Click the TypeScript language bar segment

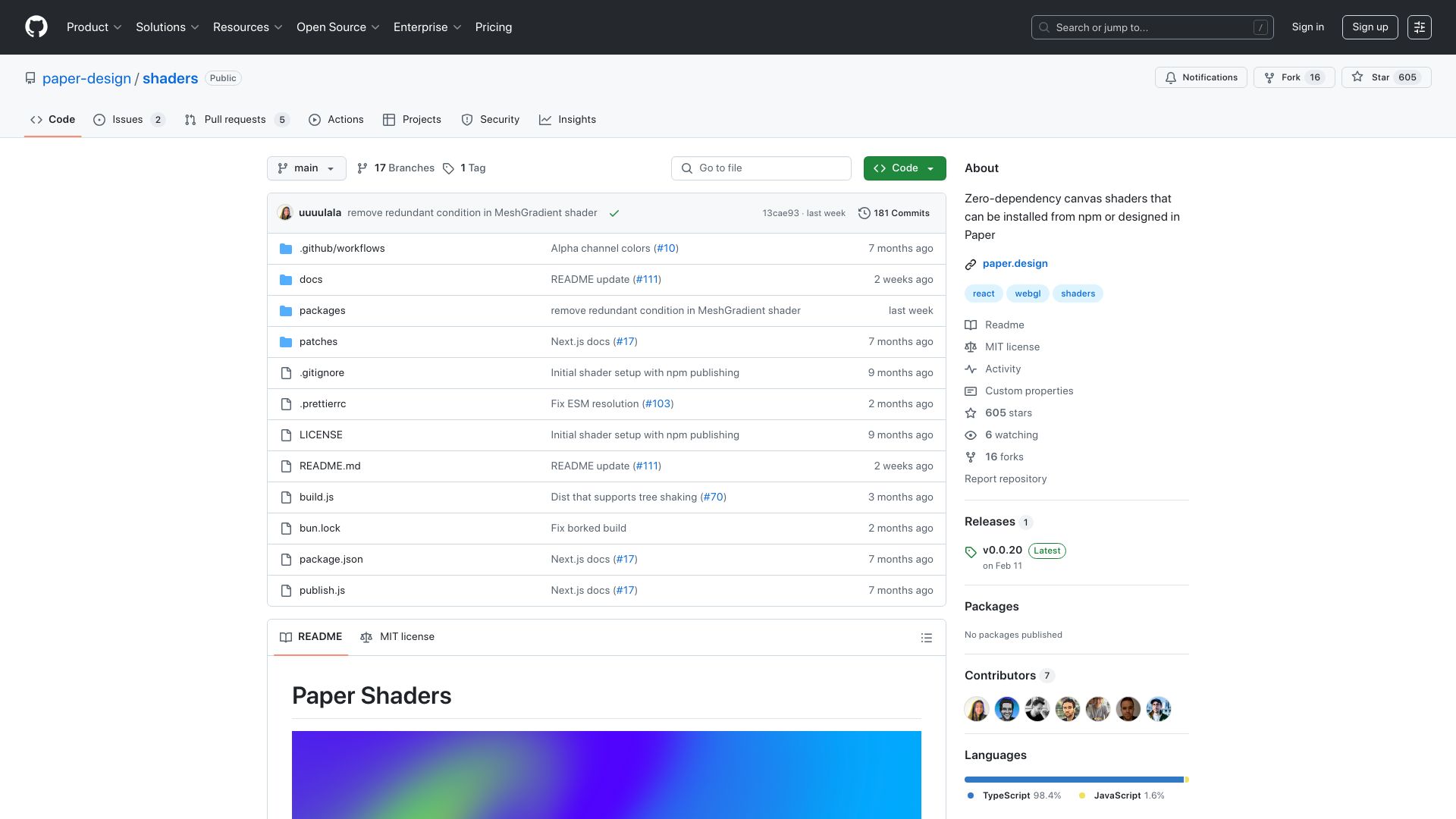click(1074, 780)
